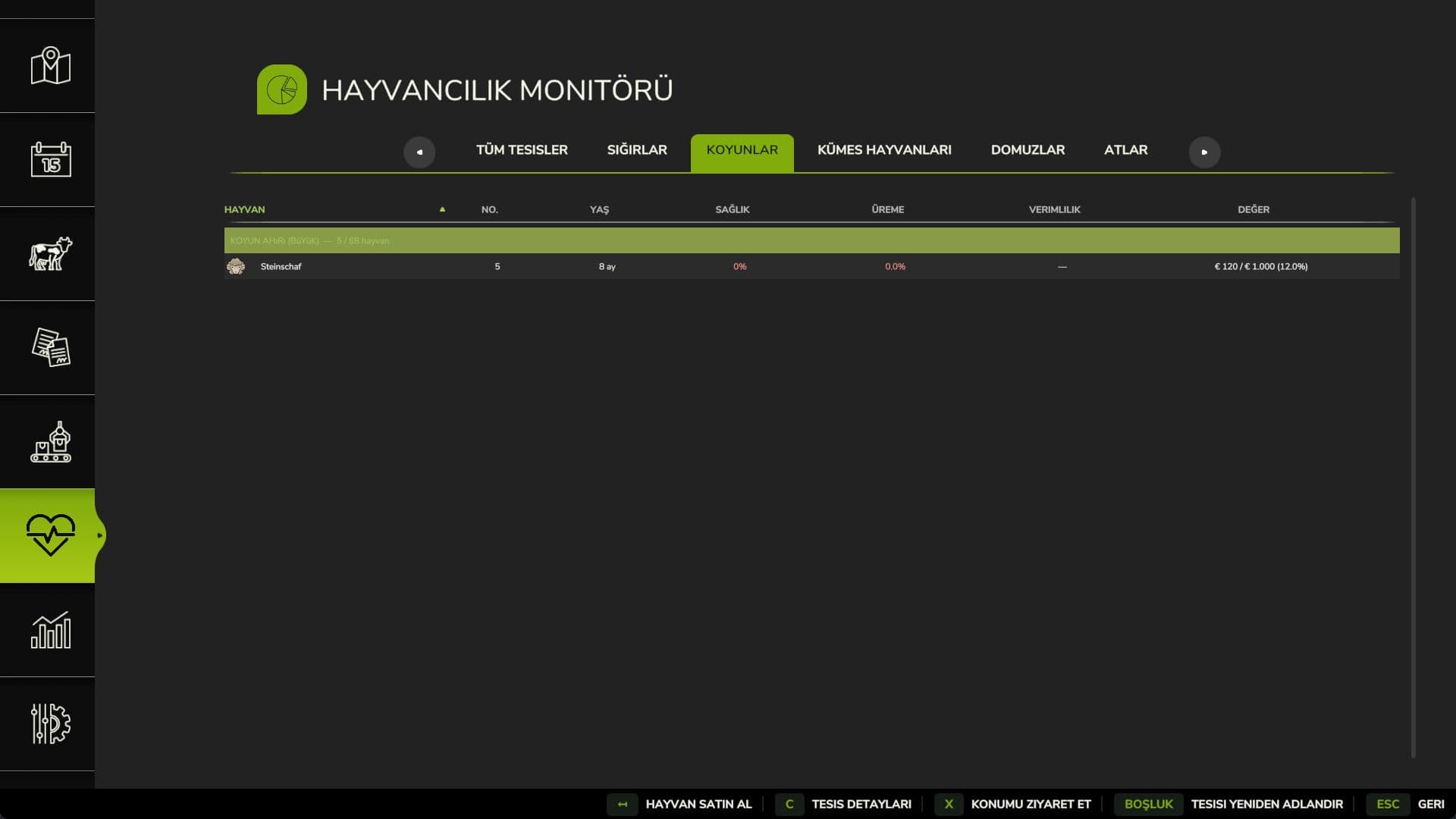Sort by the Verimlilik column header
1456x819 pixels.
(x=1054, y=209)
